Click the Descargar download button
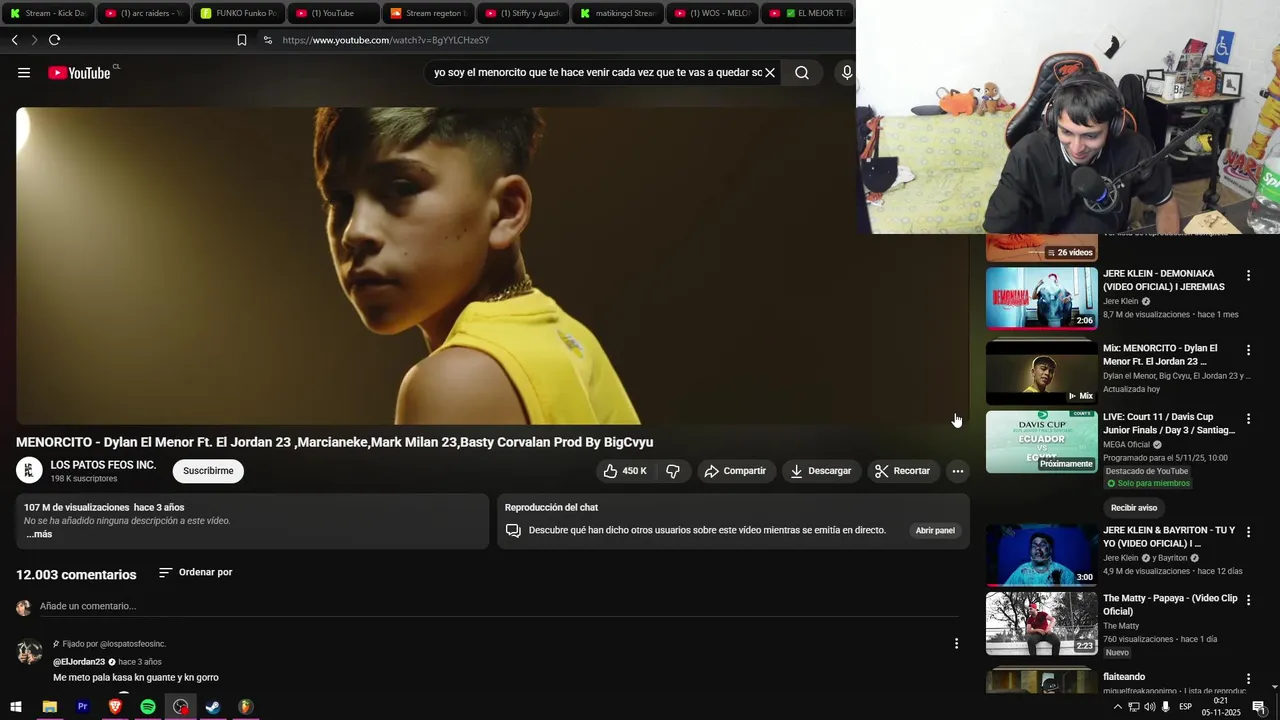Screen dimensions: 1280x720 point(821,471)
